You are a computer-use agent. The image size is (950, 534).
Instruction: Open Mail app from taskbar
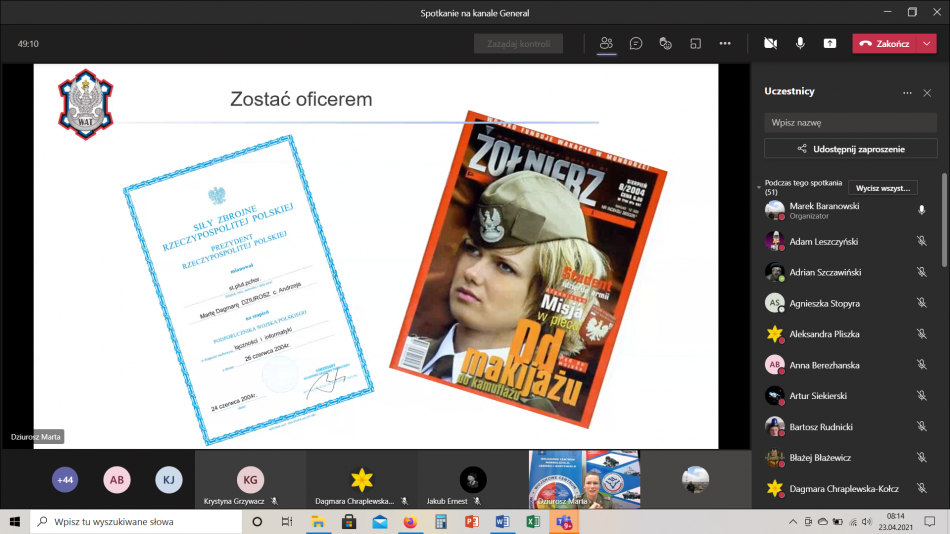tap(380, 522)
